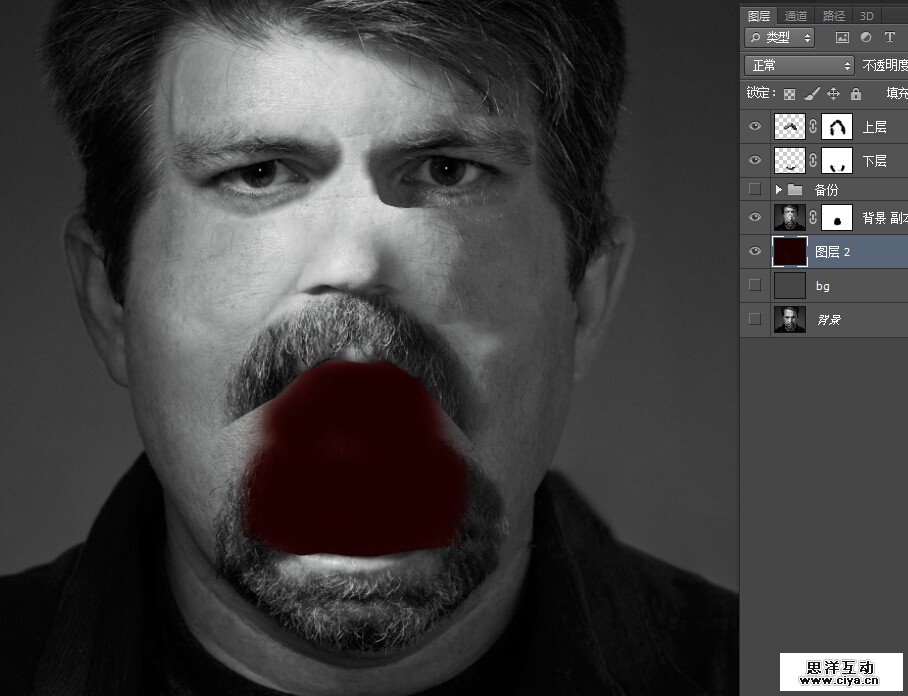The width and height of the screenshot is (908, 696).
Task: Open the 正常 blend mode dropdown
Action: click(799, 65)
